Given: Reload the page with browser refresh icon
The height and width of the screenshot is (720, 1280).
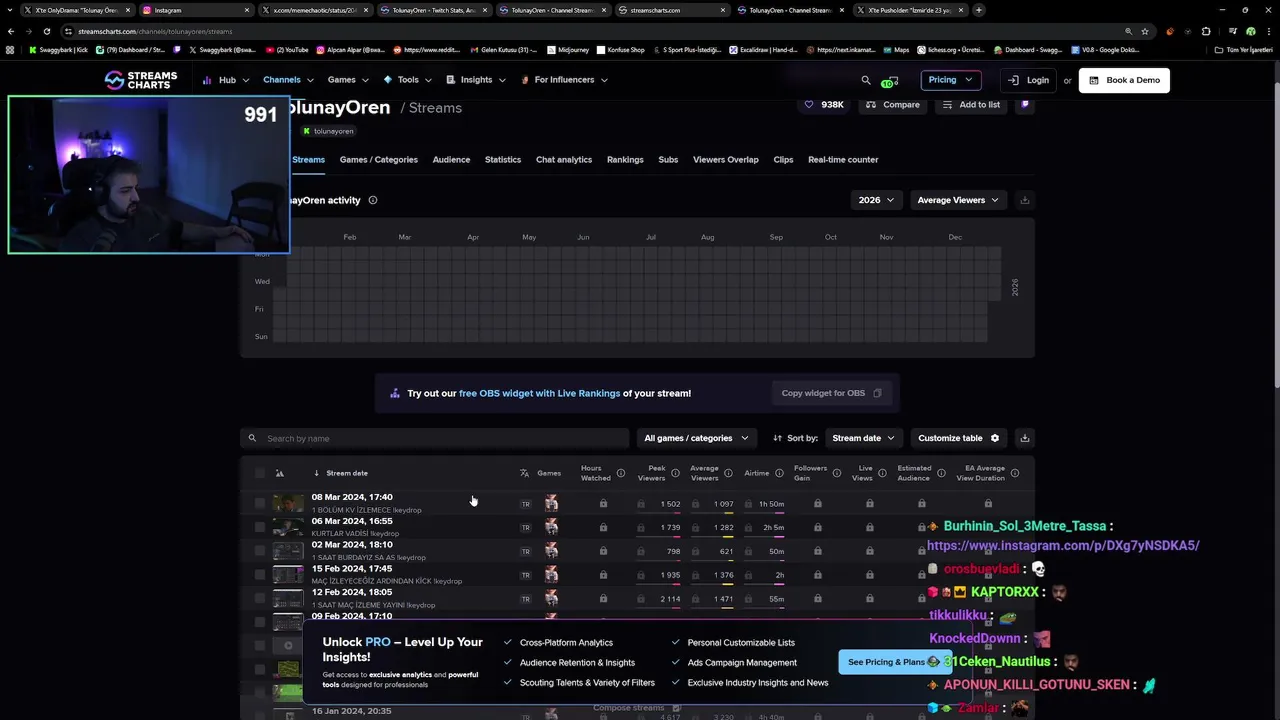Looking at the screenshot, I should tap(48, 31).
